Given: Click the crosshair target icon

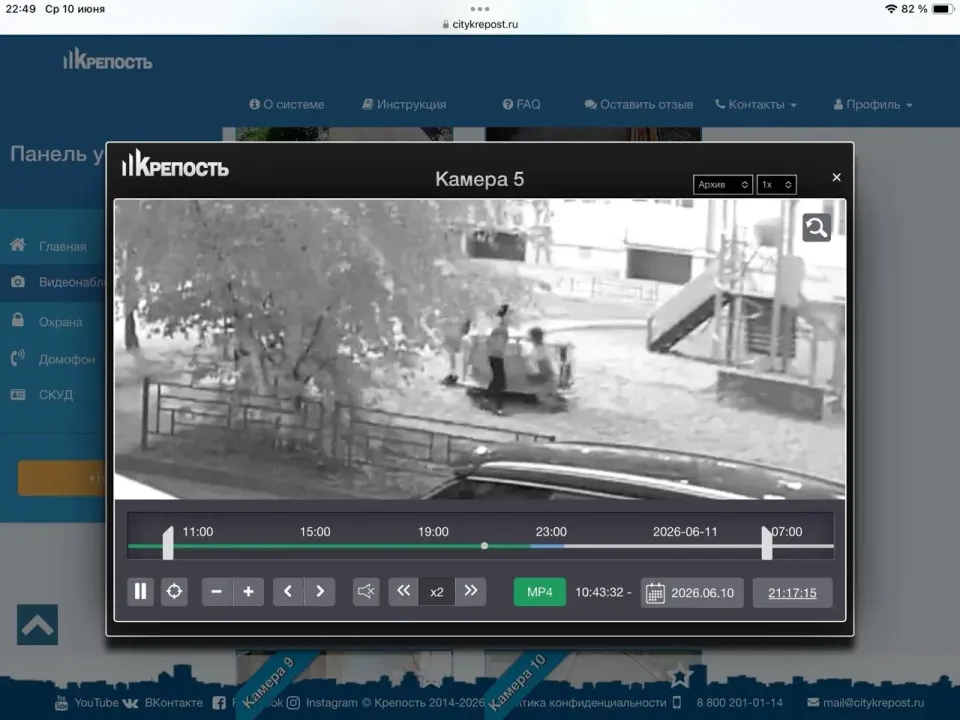Looking at the screenshot, I should (174, 591).
